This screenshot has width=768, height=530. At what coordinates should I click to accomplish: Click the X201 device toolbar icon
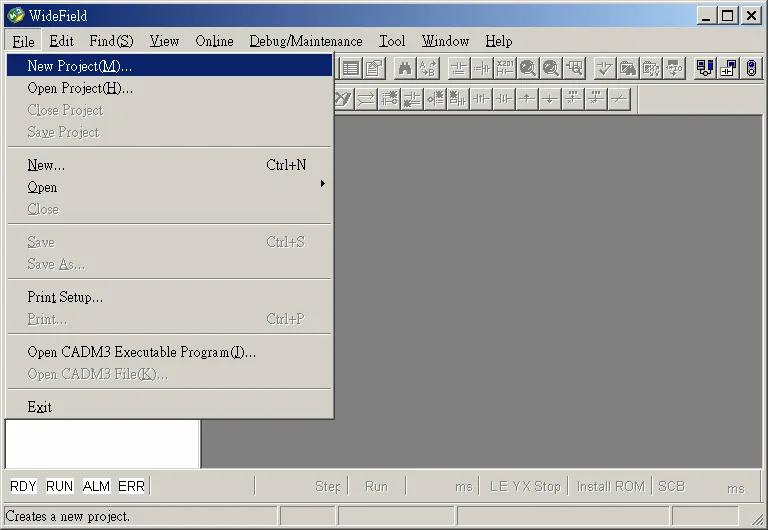tap(504, 69)
